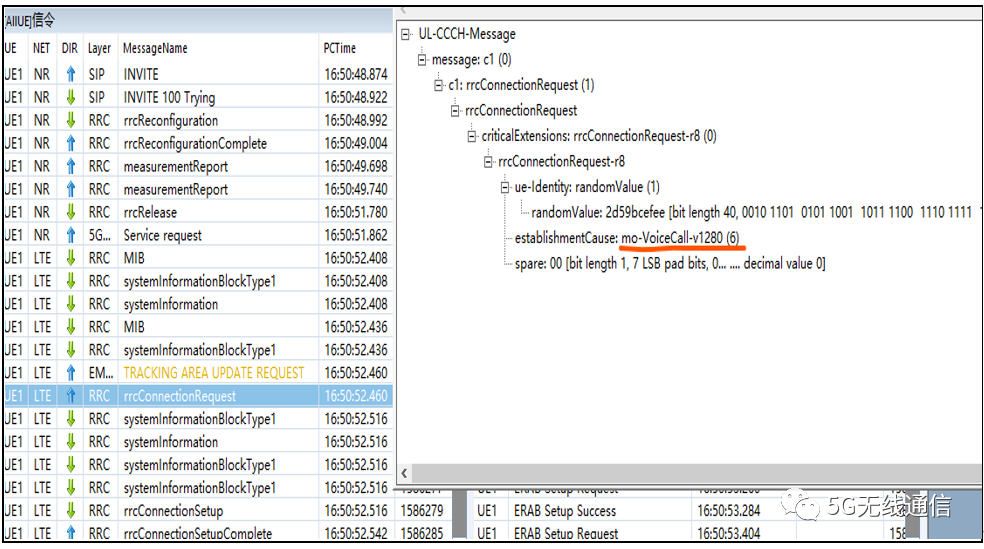Click the uplink arrow on rrcReconfigurationComplete row
This screenshot has width=984, height=549.
click(x=71, y=144)
